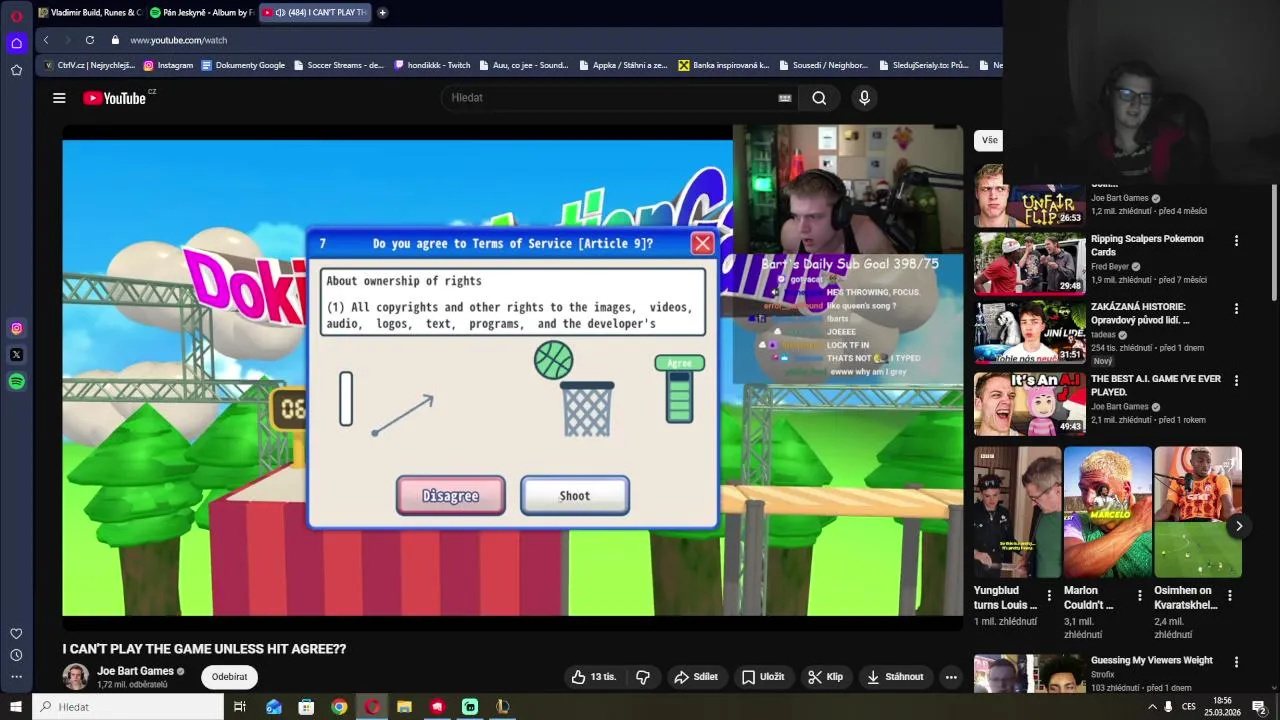
Task: Open Outlook from the taskbar
Action: 273,707
